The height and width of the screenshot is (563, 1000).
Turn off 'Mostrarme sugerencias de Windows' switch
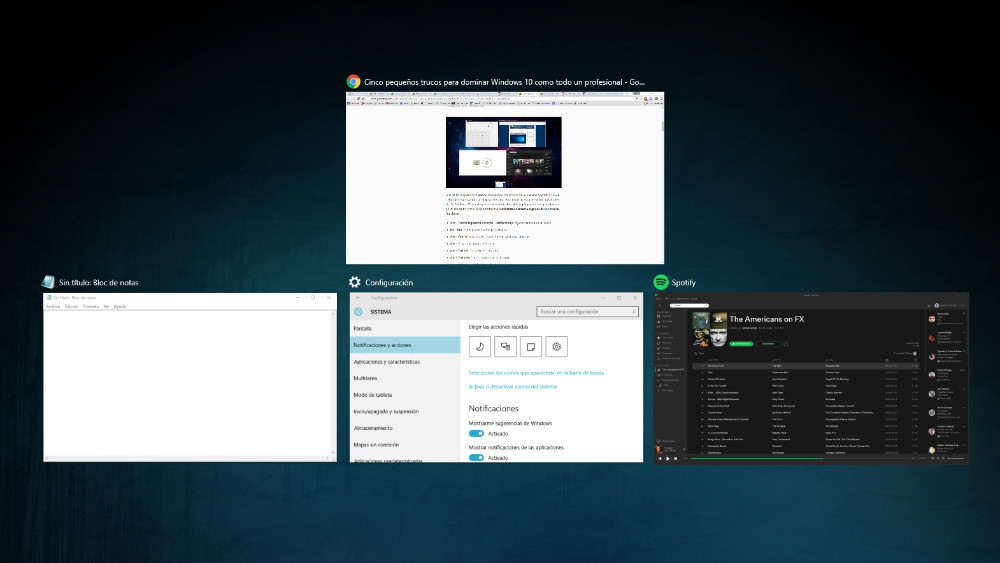476,434
